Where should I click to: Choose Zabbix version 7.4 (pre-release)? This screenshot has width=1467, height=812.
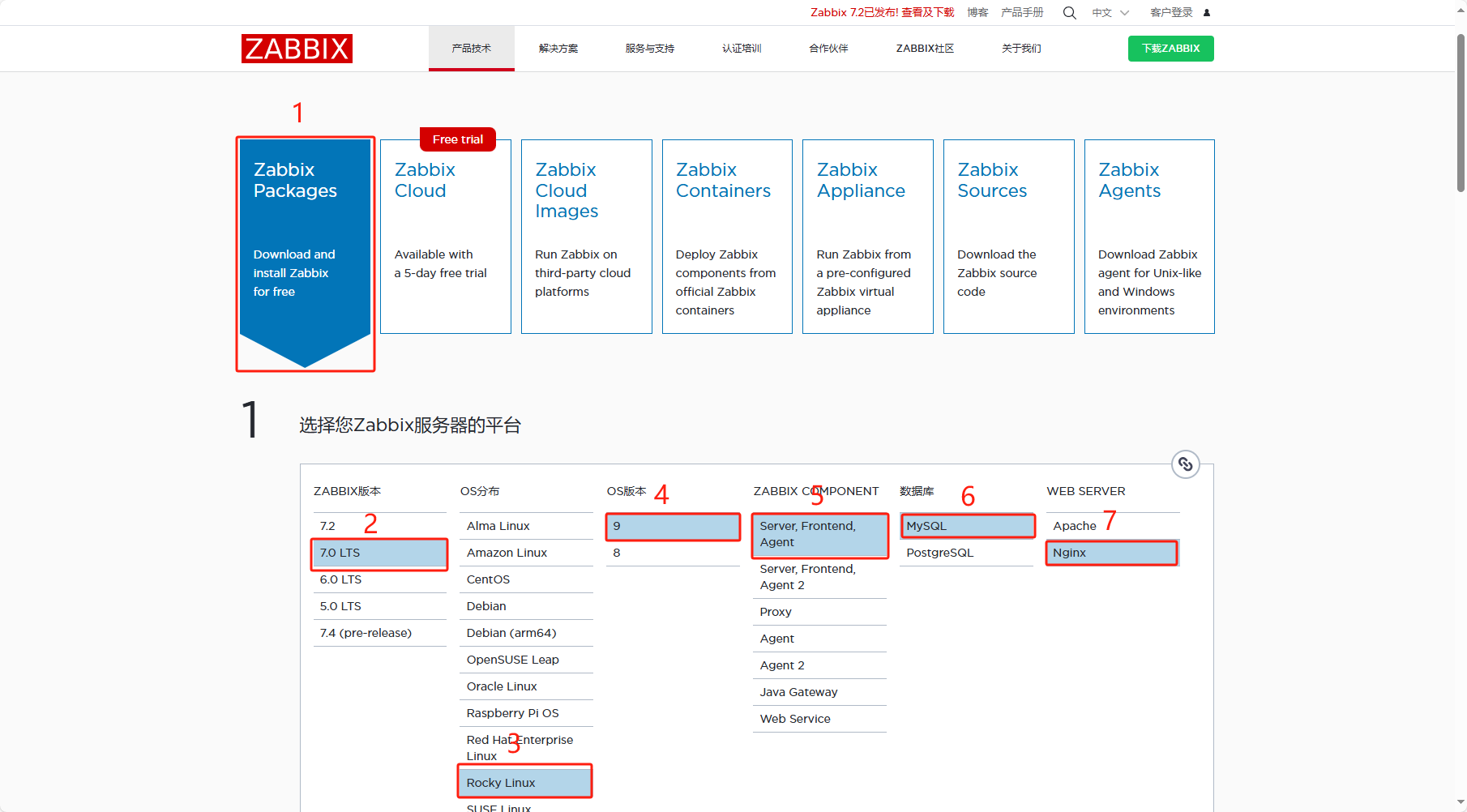click(x=380, y=633)
